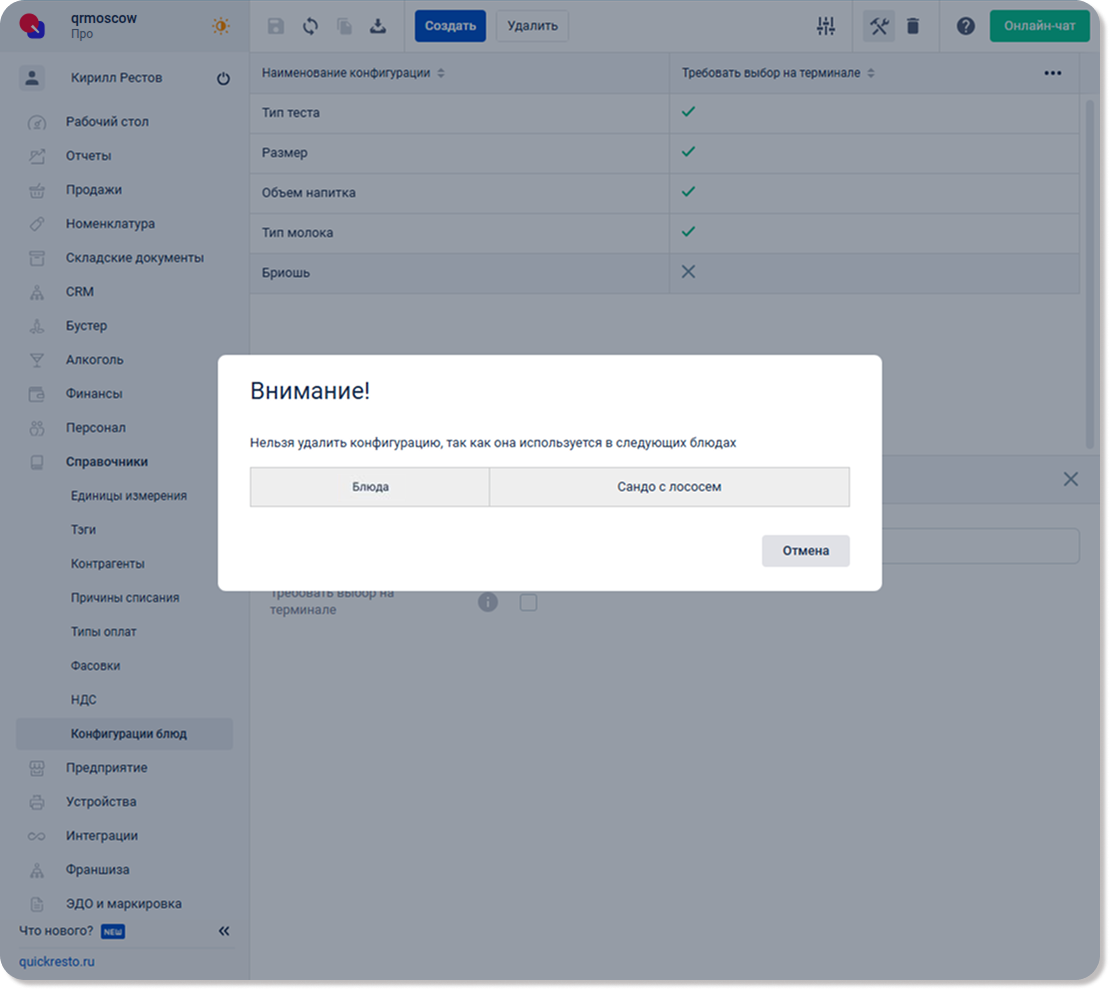Click the checkmark in Тип теста row
1109x989 pixels.
pos(688,112)
